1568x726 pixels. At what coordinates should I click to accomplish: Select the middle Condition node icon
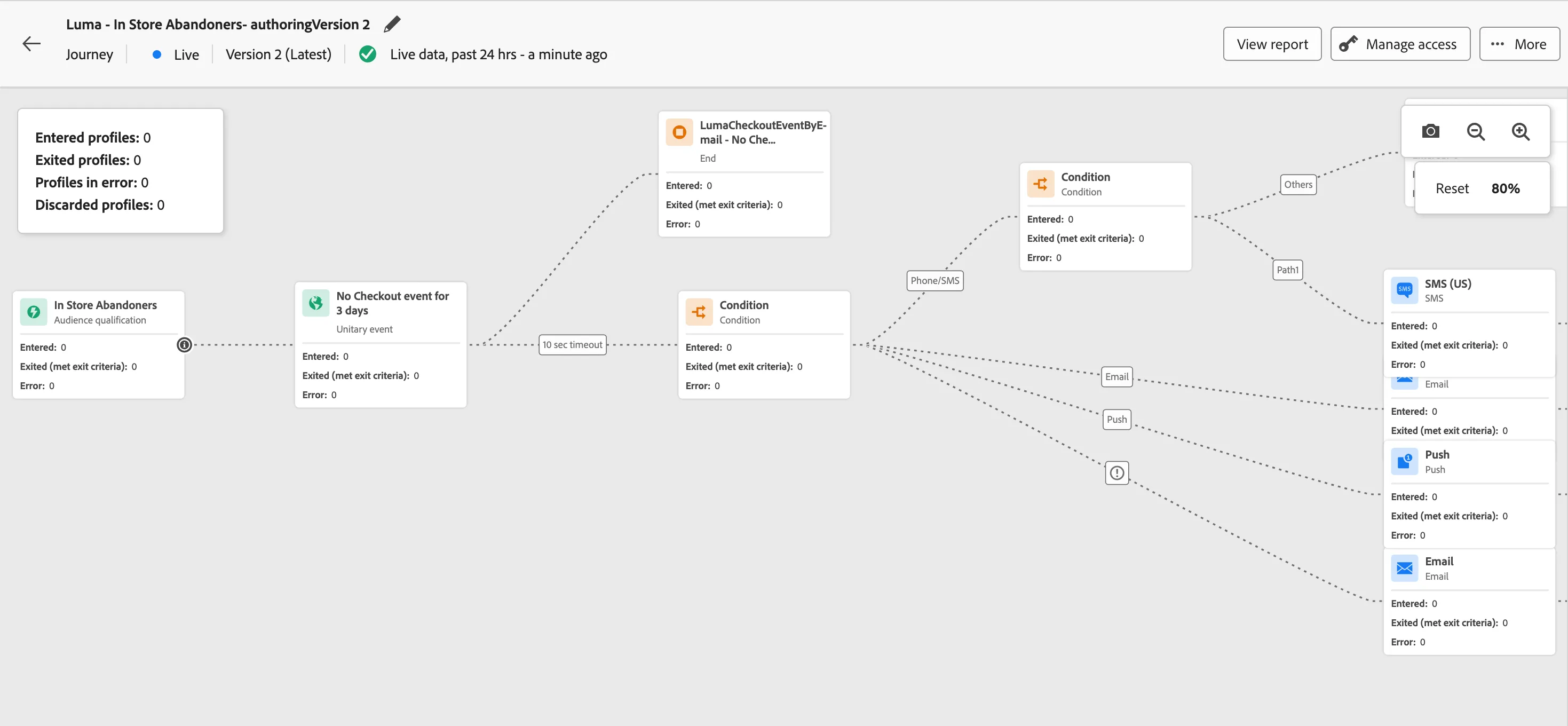tap(699, 312)
